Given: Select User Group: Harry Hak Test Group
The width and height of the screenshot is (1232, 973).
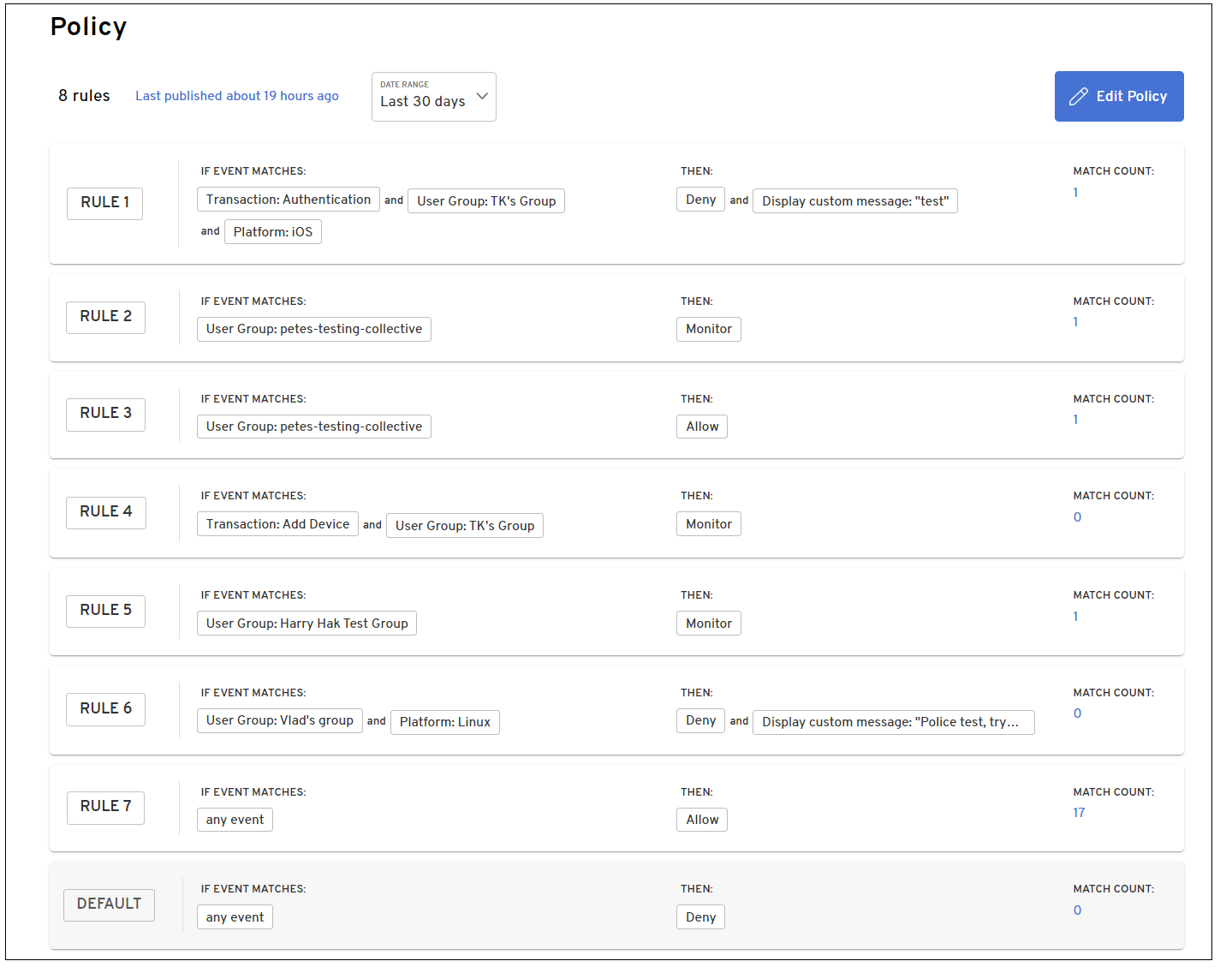Looking at the screenshot, I should pos(307,624).
